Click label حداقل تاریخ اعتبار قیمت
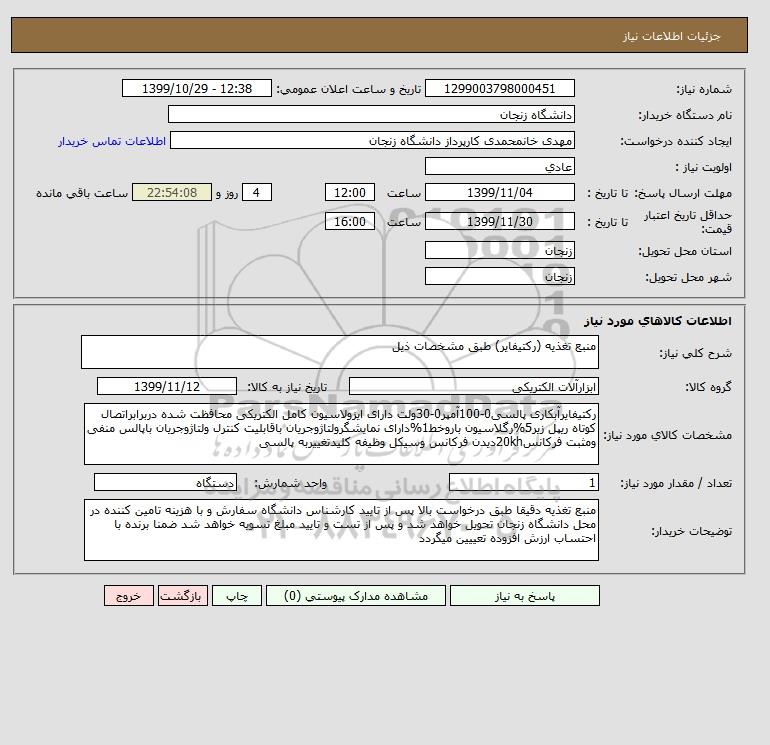770x745 pixels. tap(688, 222)
